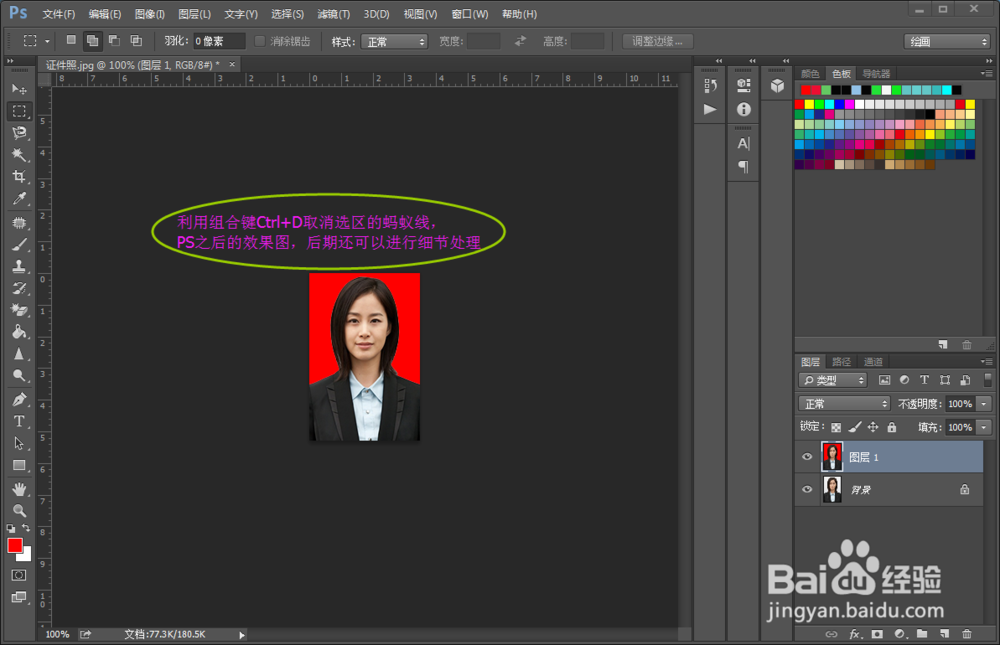Screen dimensions: 1000x645
Task: Open the 滤镜 menu
Action: [335, 13]
